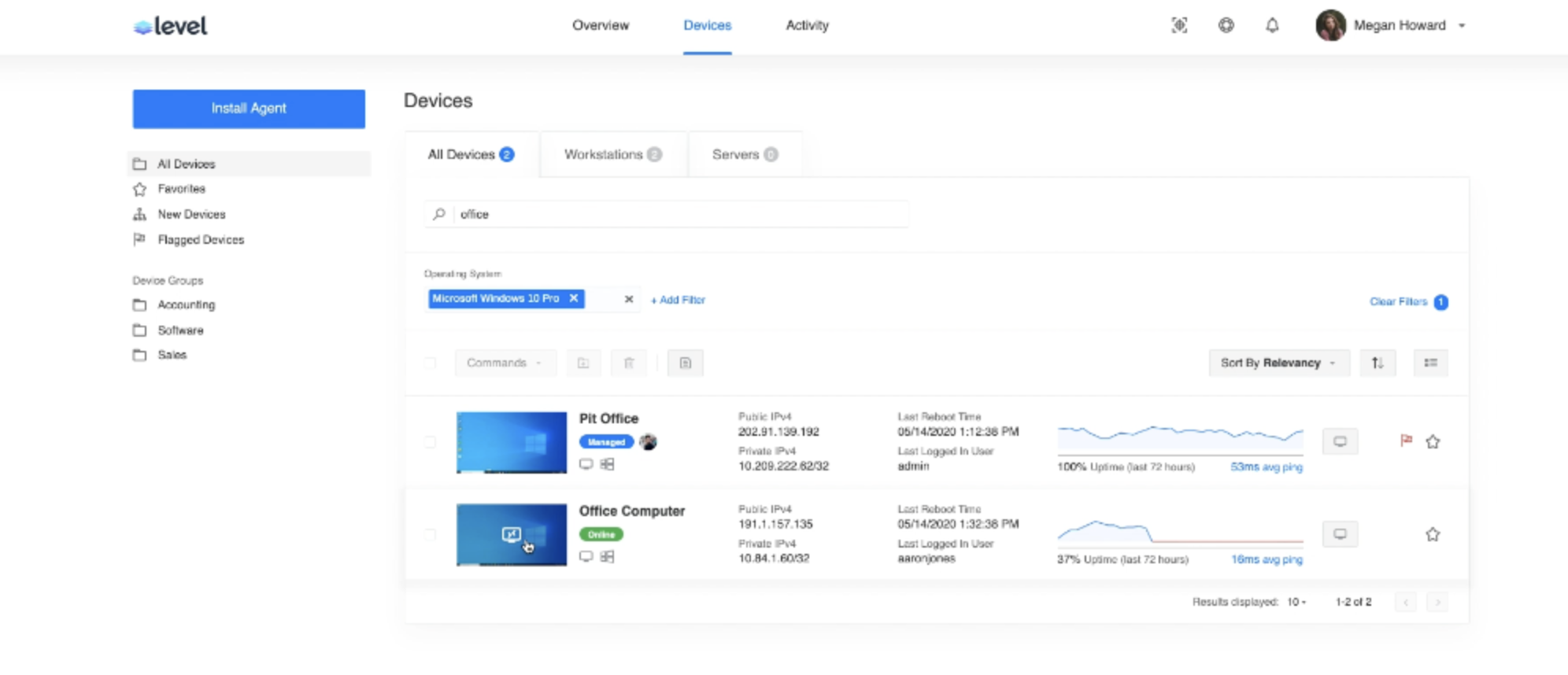1568x675 pixels.
Task: Open the Office Computer screen thumbnail
Action: click(x=512, y=534)
